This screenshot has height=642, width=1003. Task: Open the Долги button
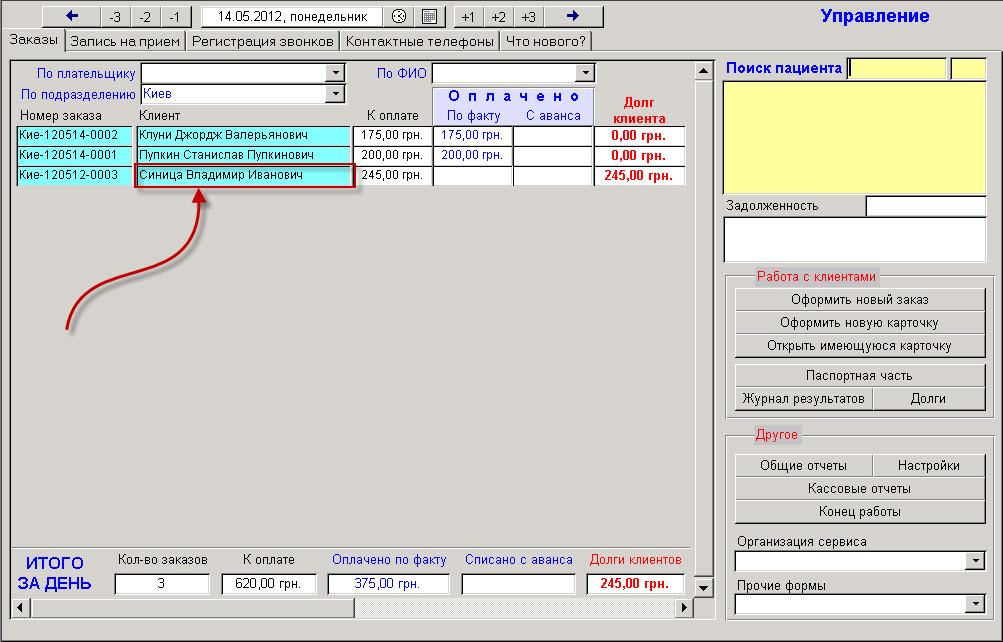point(929,399)
